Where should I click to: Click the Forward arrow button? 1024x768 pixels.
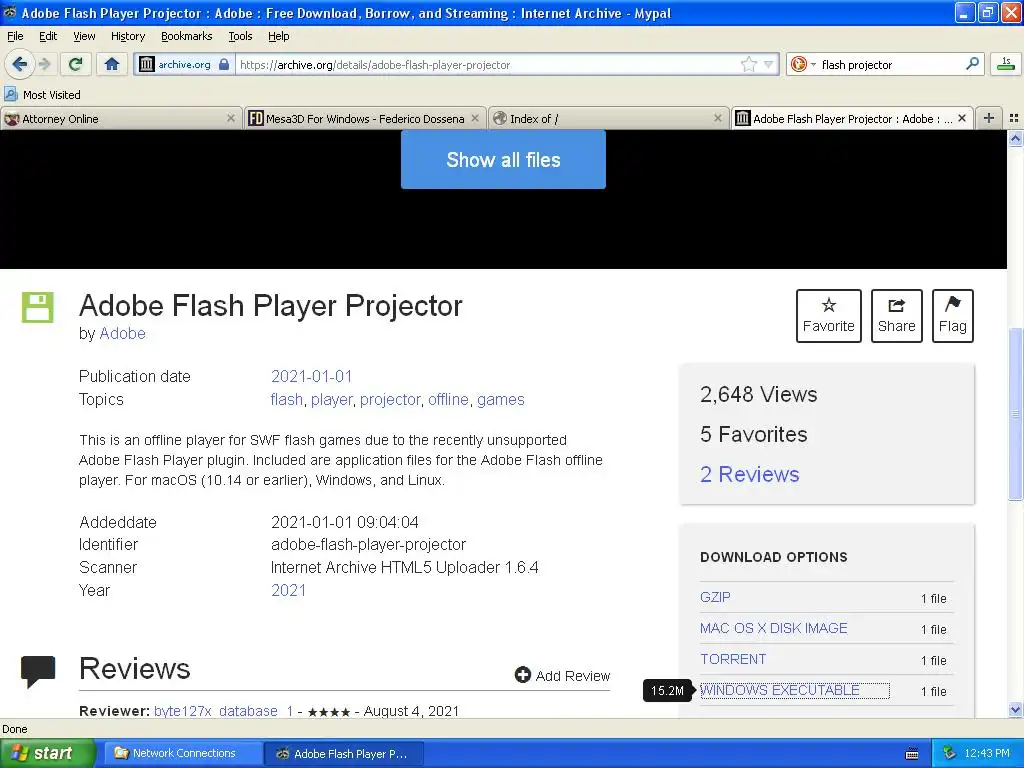tap(44, 64)
